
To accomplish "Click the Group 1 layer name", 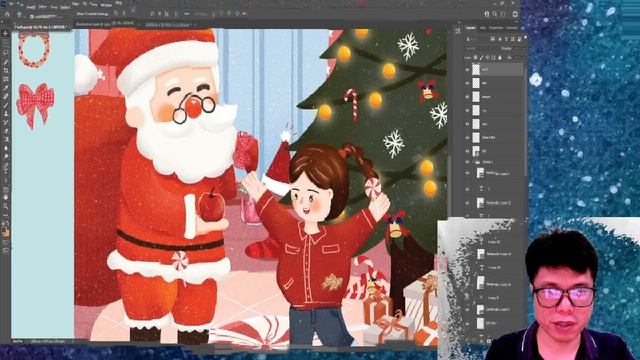I will tap(488, 162).
